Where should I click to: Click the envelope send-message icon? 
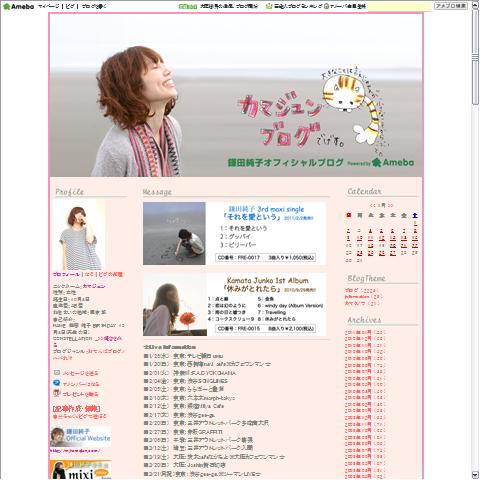pyautogui.click(x=57, y=373)
